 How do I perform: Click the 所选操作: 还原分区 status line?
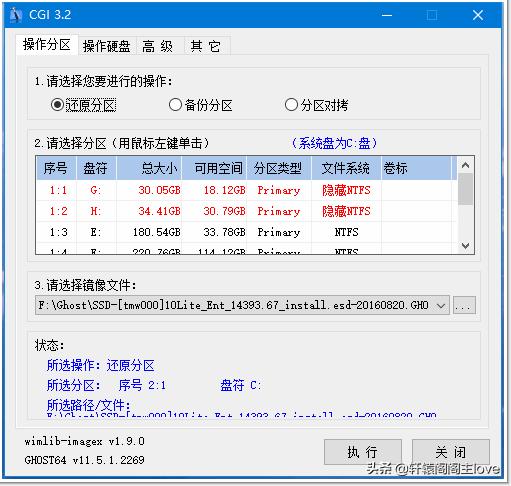[x=100, y=365]
